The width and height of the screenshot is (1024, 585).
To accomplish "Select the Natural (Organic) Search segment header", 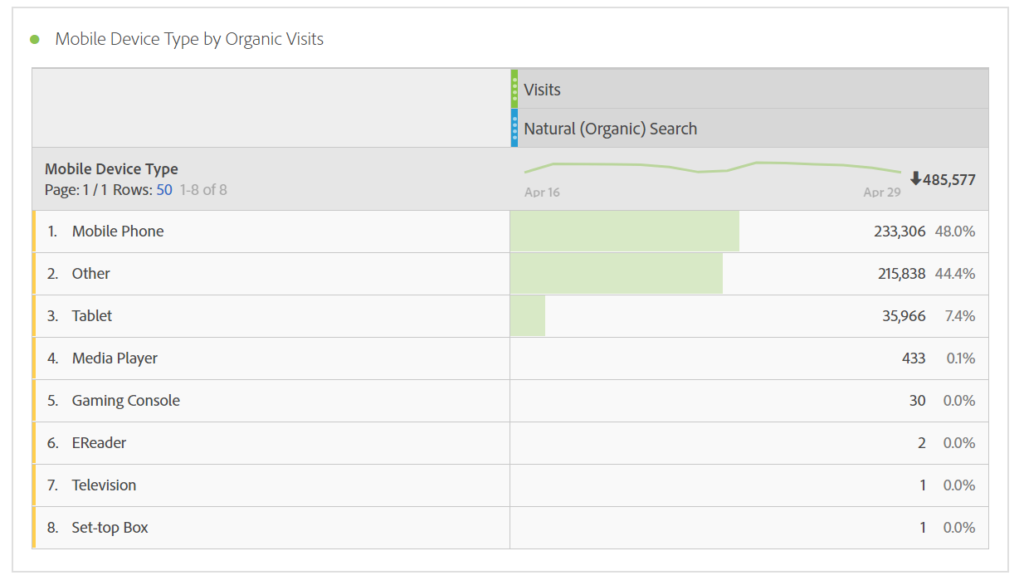I will pyautogui.click(x=610, y=128).
